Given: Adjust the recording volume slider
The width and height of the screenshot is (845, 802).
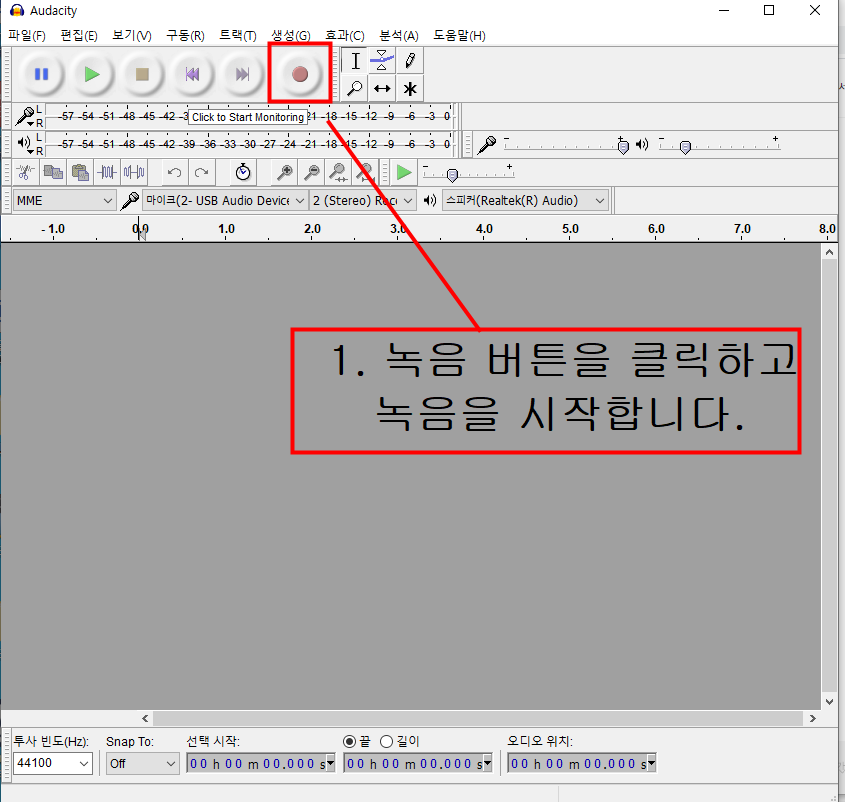Looking at the screenshot, I should point(624,146).
